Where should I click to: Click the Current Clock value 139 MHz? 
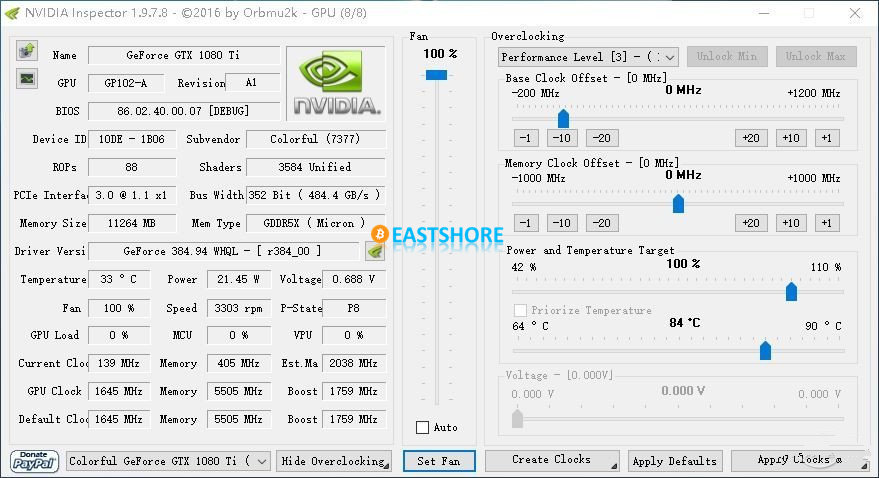[x=119, y=363]
